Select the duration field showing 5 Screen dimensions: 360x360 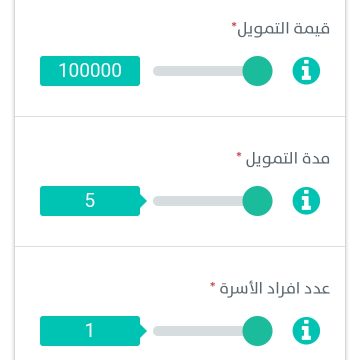click(x=90, y=201)
